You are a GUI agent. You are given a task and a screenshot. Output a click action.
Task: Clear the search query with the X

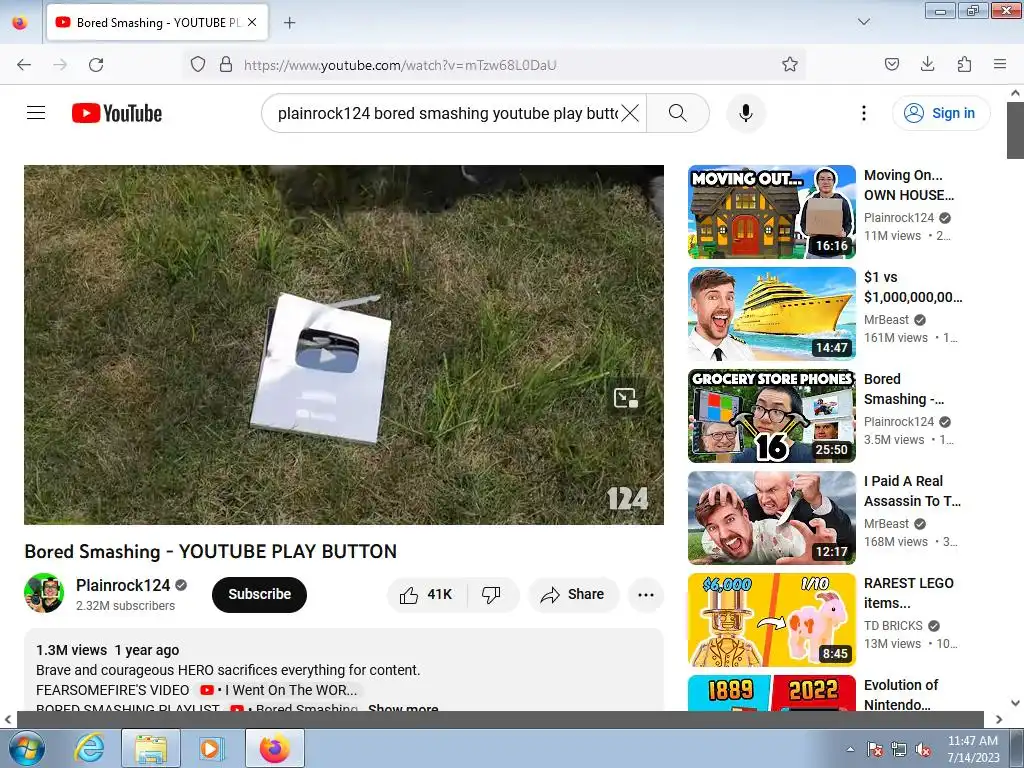(630, 113)
